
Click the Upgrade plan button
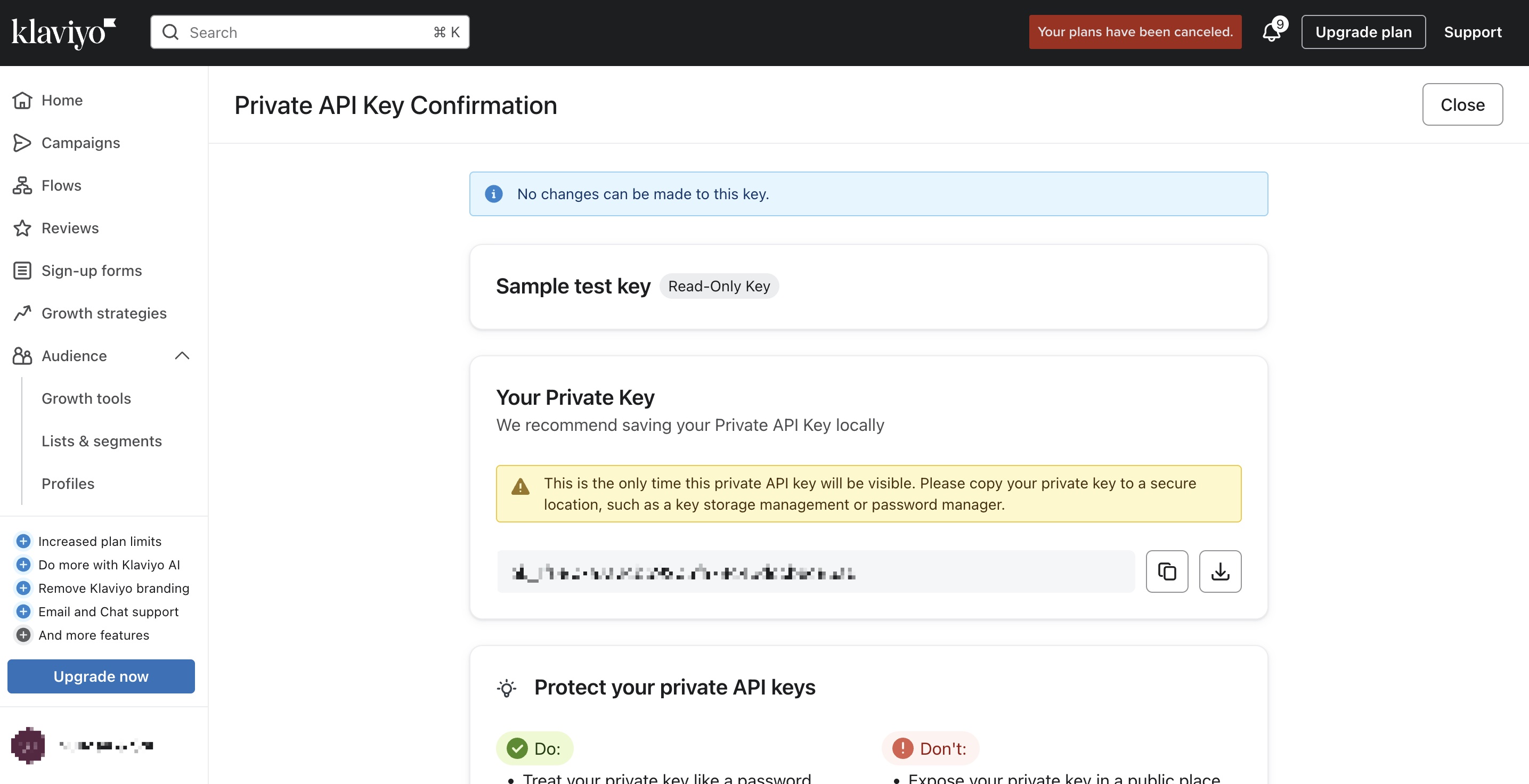tap(1363, 32)
